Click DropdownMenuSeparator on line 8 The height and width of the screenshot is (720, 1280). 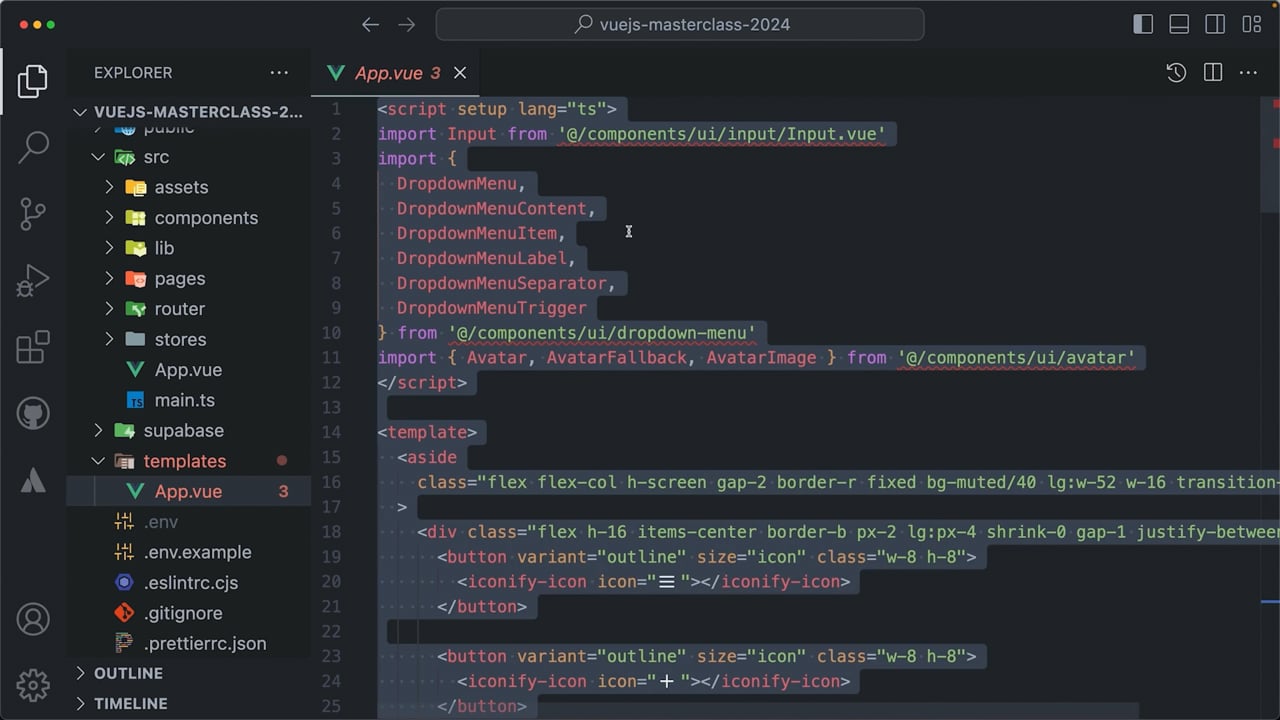pyautogui.click(x=502, y=283)
